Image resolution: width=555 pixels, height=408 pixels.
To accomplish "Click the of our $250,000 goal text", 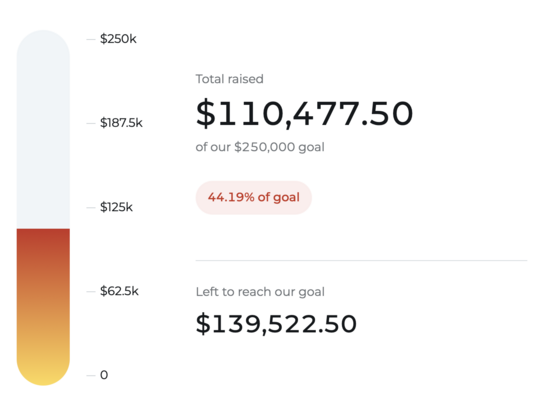I will [x=260, y=147].
